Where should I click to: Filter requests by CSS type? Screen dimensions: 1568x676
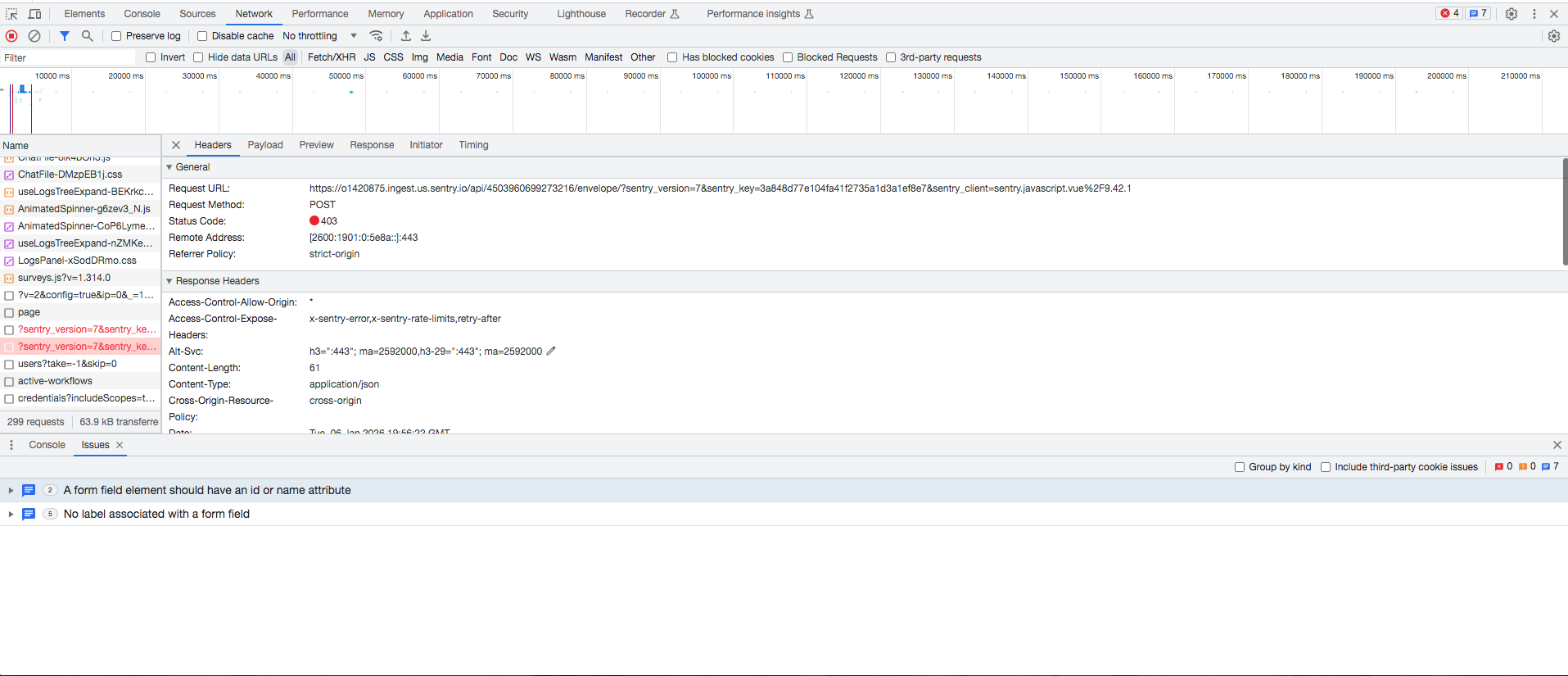pyautogui.click(x=394, y=57)
